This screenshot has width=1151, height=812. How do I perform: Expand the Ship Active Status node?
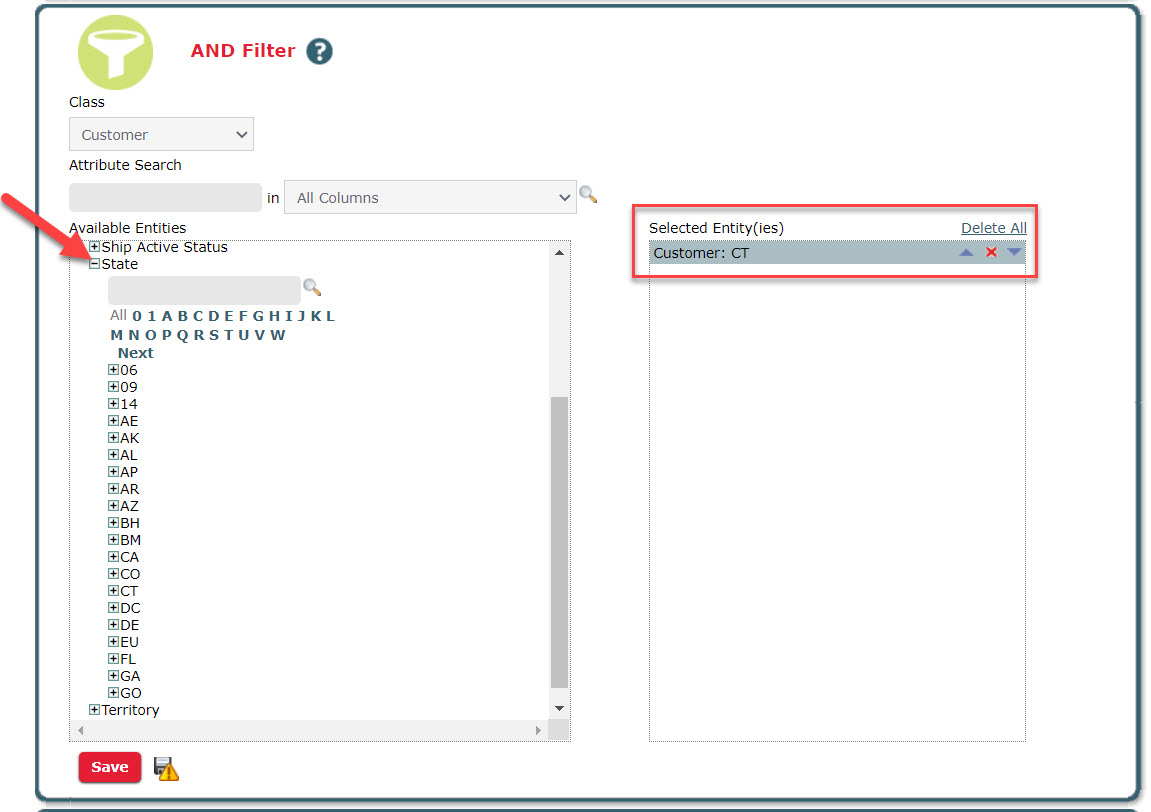(95, 247)
